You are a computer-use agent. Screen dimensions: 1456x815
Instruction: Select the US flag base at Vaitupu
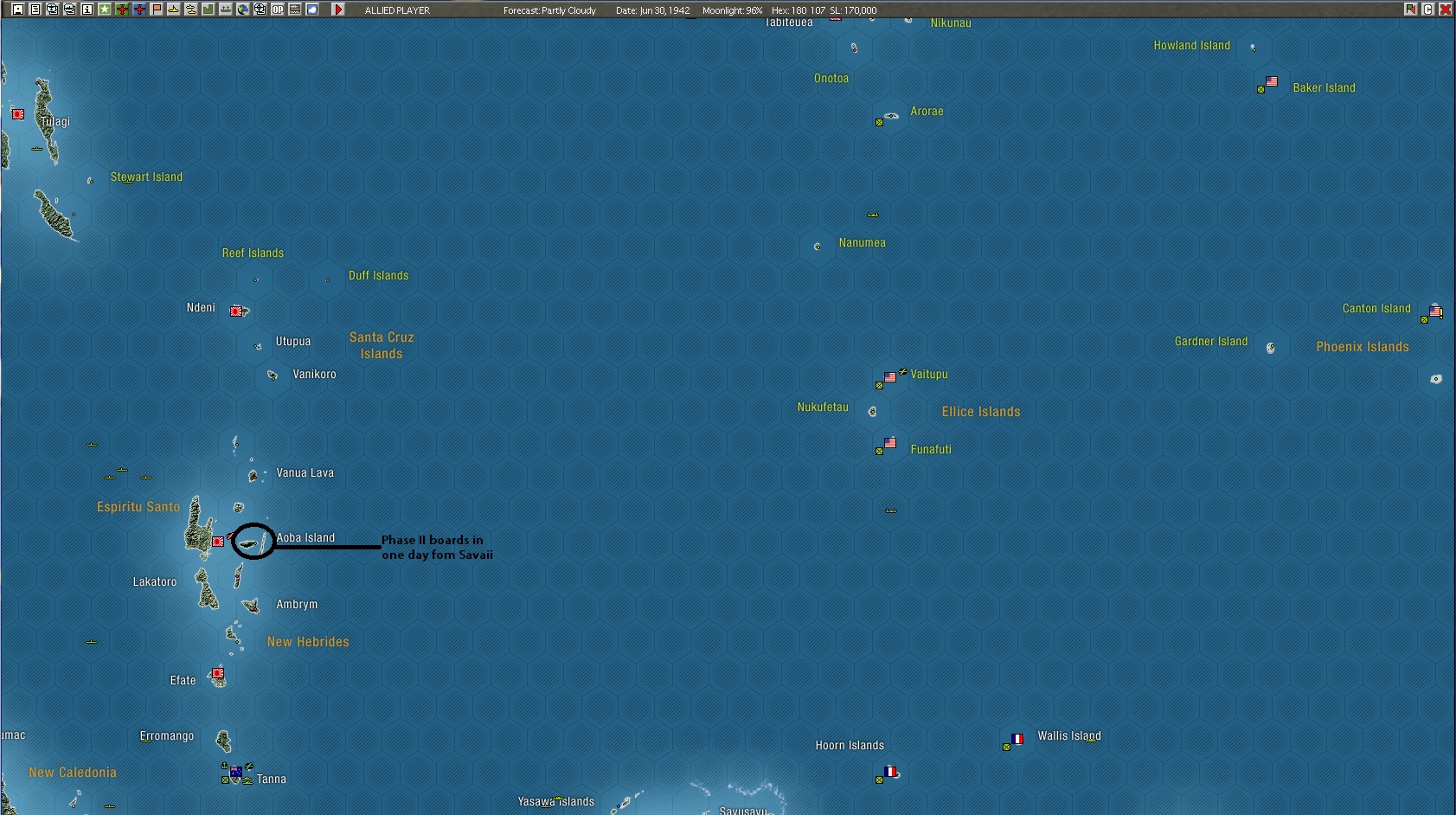[890, 377]
